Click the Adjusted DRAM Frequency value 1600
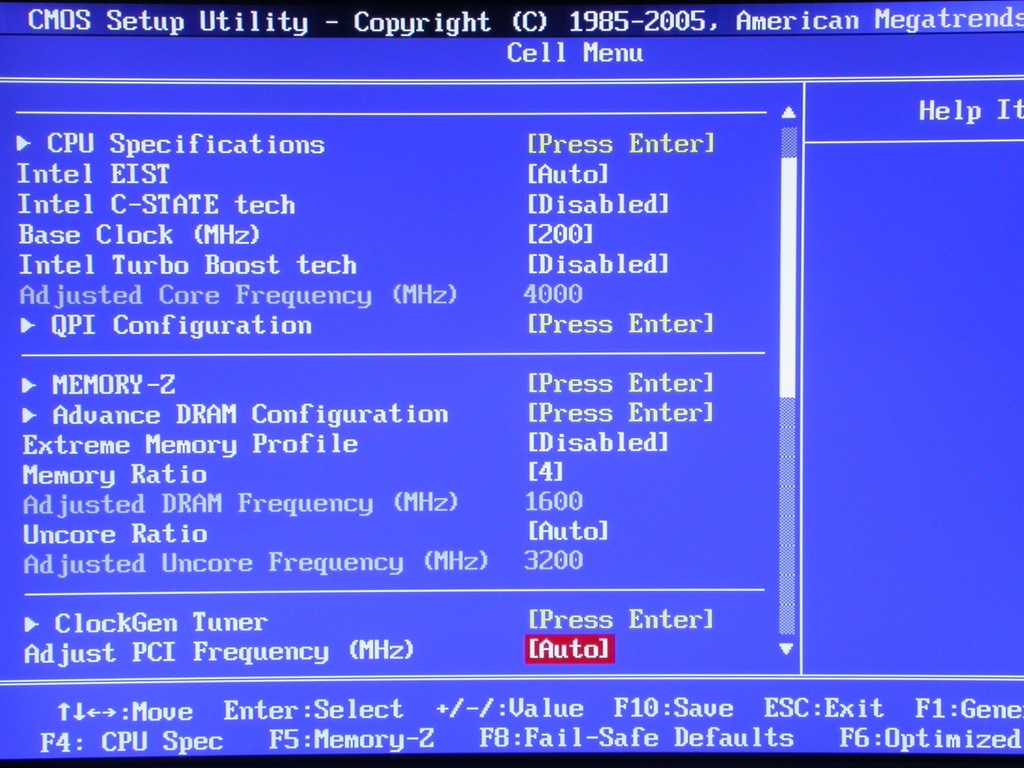 tap(554, 502)
